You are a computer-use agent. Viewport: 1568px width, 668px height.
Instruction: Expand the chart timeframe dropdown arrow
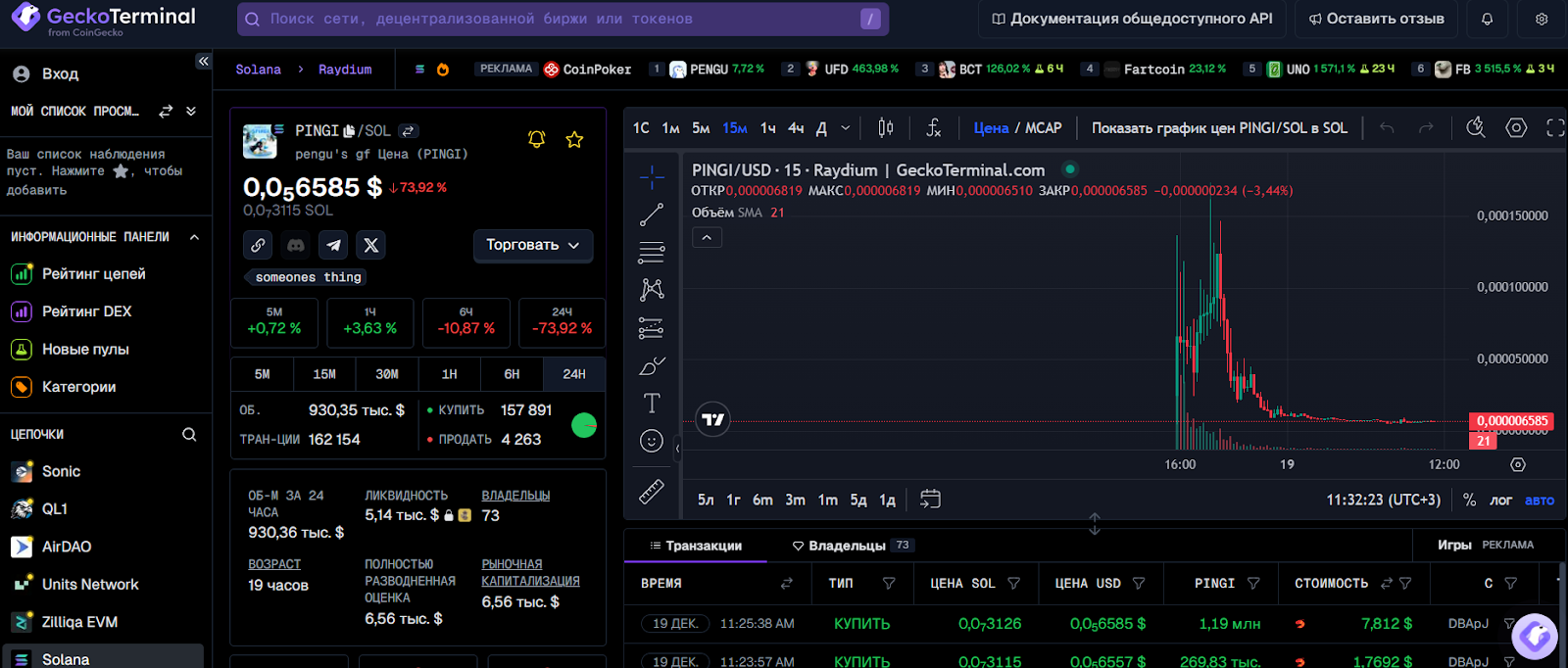tap(846, 128)
